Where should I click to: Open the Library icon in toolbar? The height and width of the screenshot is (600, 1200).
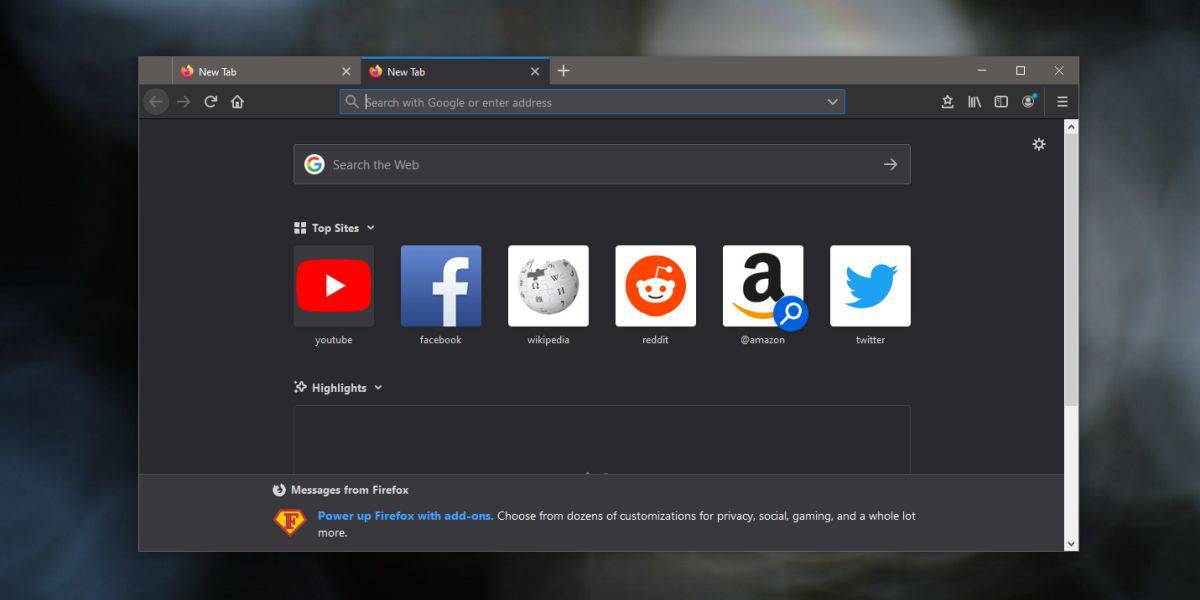974,102
